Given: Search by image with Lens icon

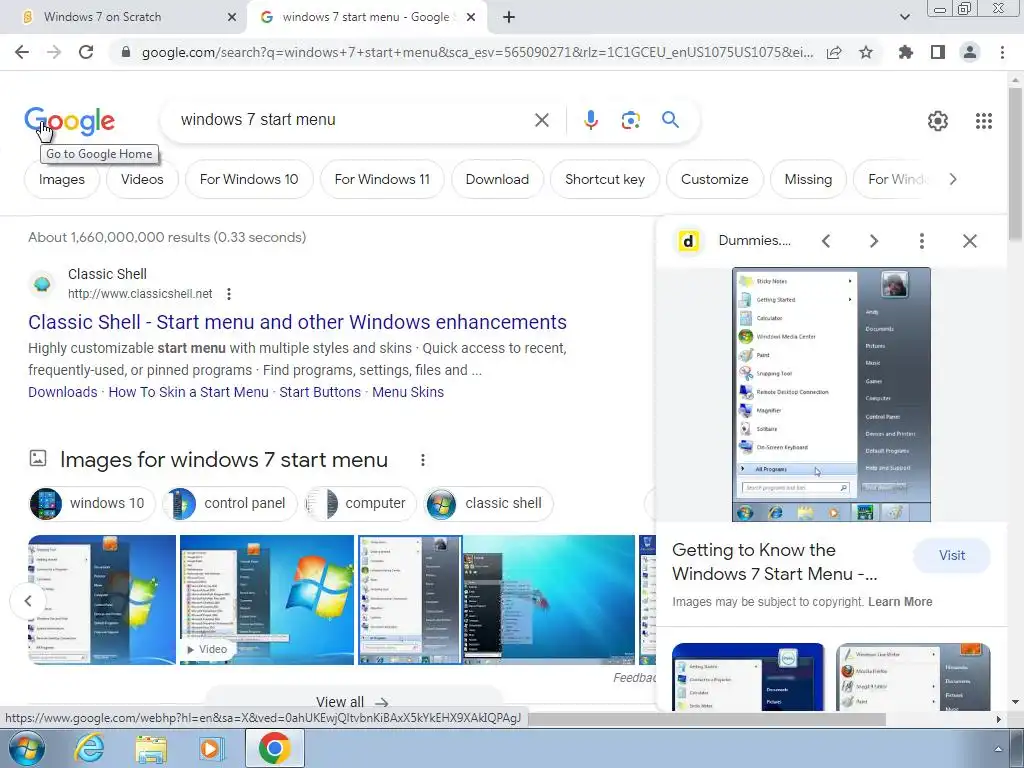Looking at the screenshot, I should tap(630, 120).
